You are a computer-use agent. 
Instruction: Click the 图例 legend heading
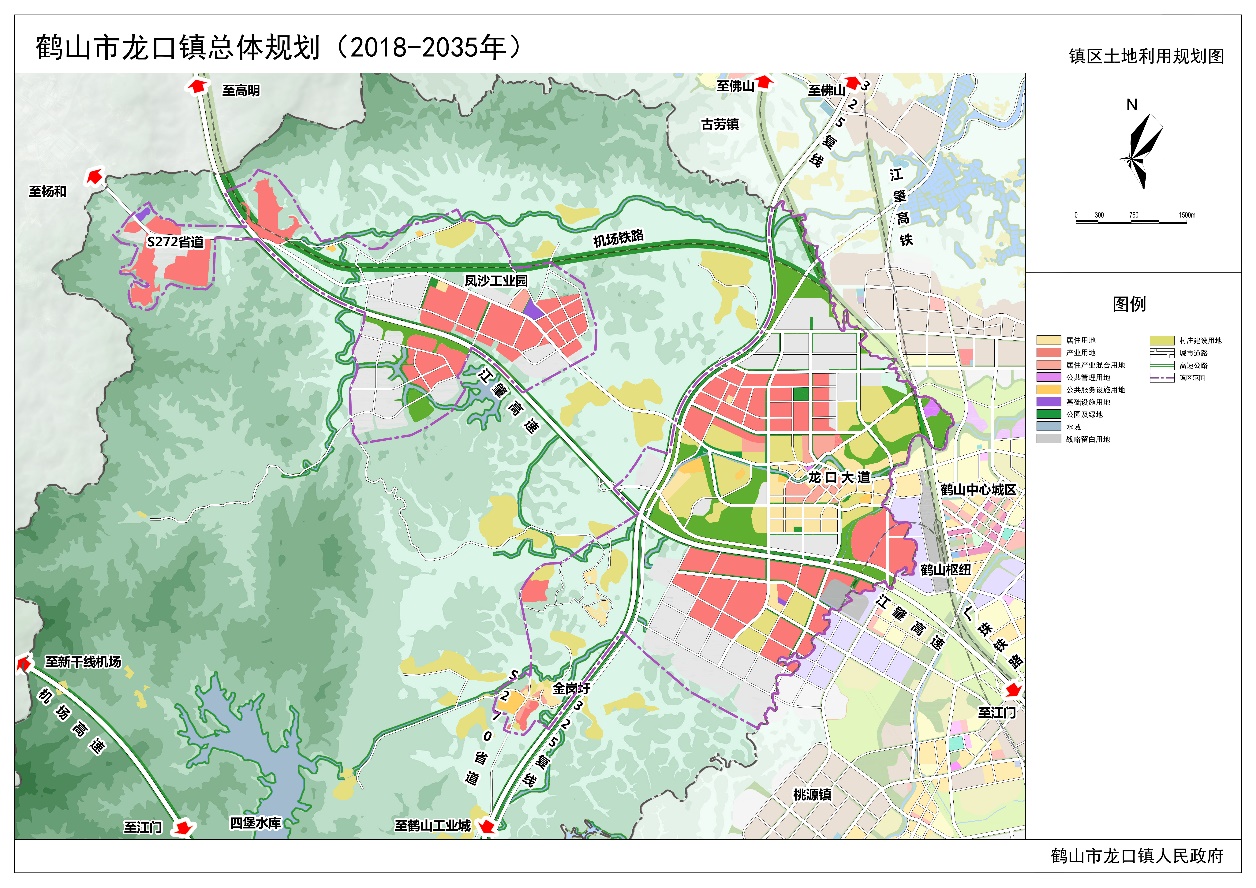pyautogui.click(x=1129, y=304)
